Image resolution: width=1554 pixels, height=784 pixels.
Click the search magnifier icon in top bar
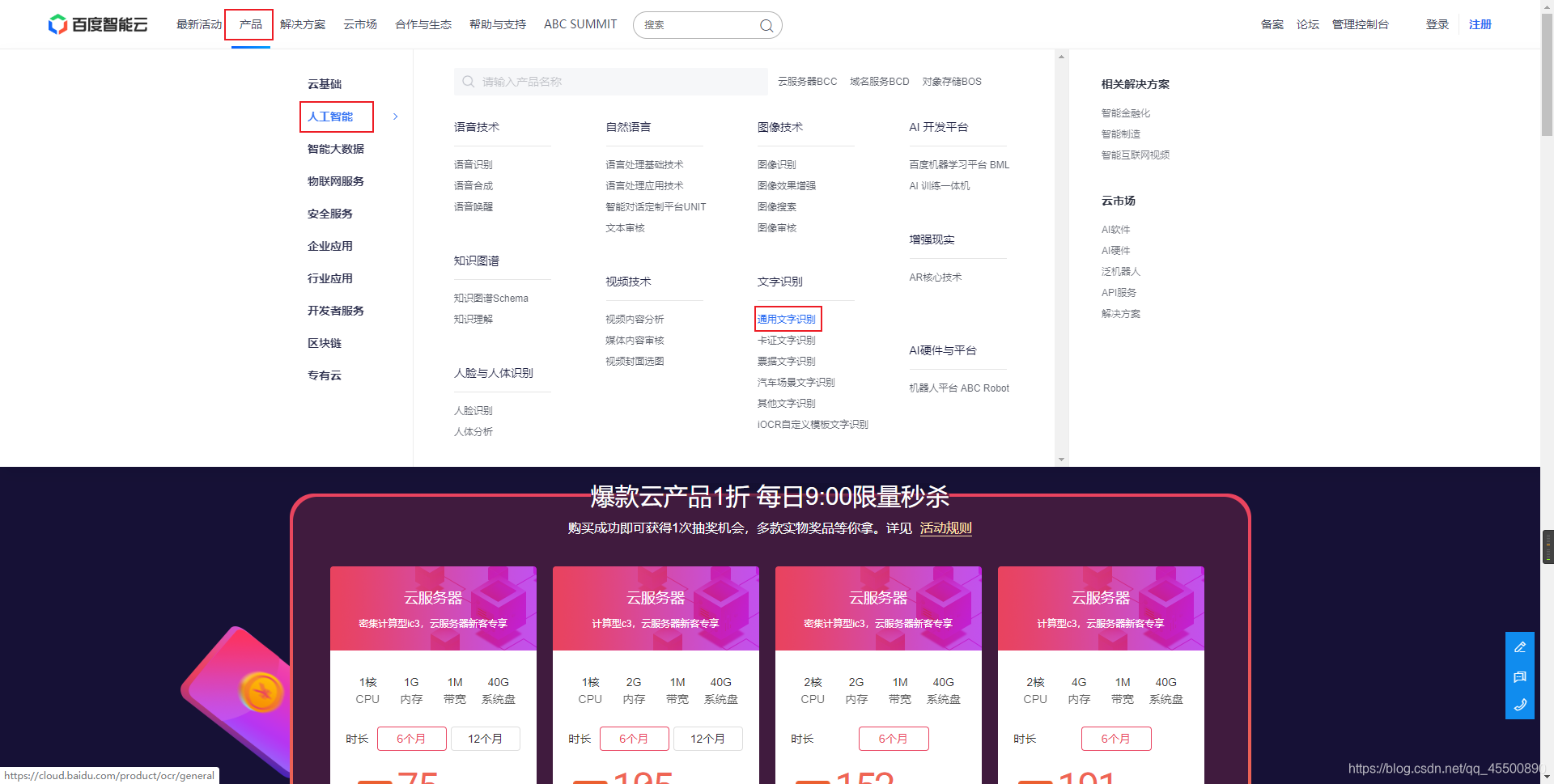pos(766,26)
